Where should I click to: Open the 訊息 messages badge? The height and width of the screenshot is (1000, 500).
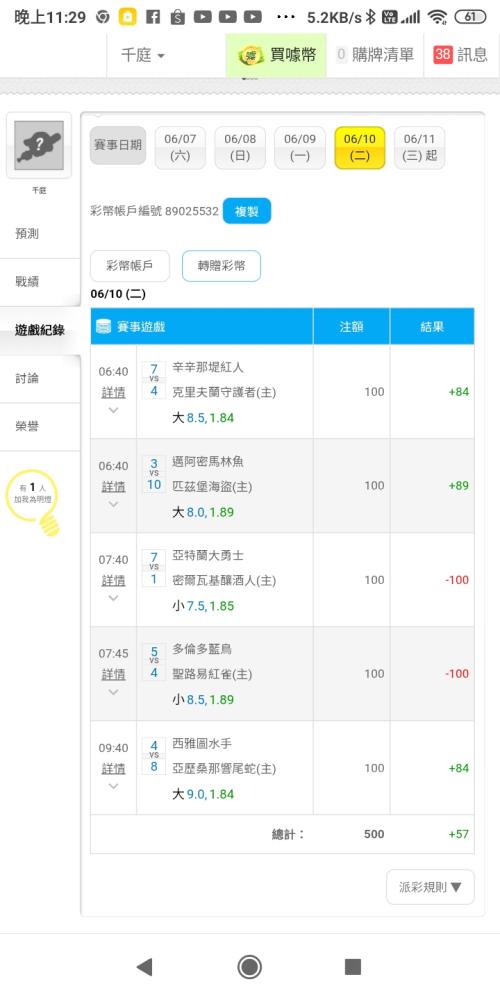[443, 55]
